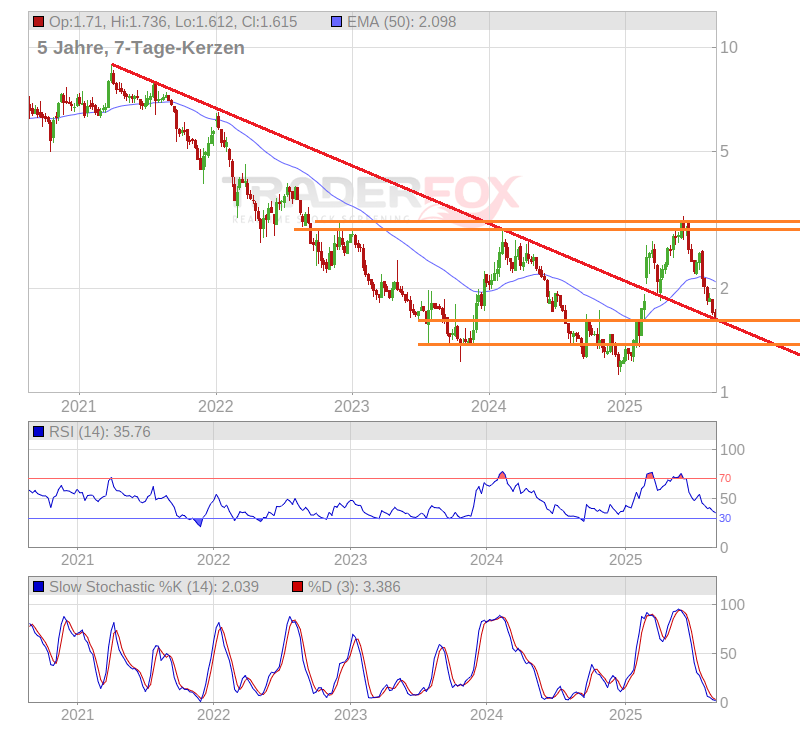The width and height of the screenshot is (800, 730).
Task: Click the 2021 label on the Stochastic axis
Action: tap(78, 715)
